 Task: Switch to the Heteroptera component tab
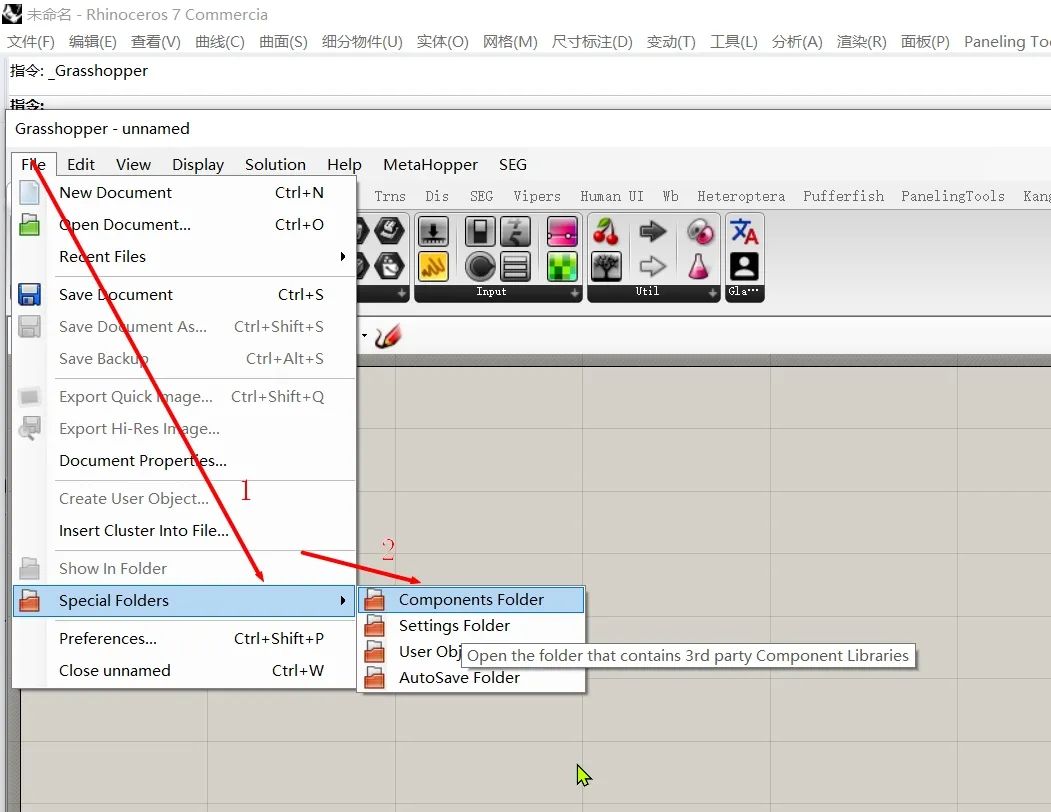coord(741,196)
